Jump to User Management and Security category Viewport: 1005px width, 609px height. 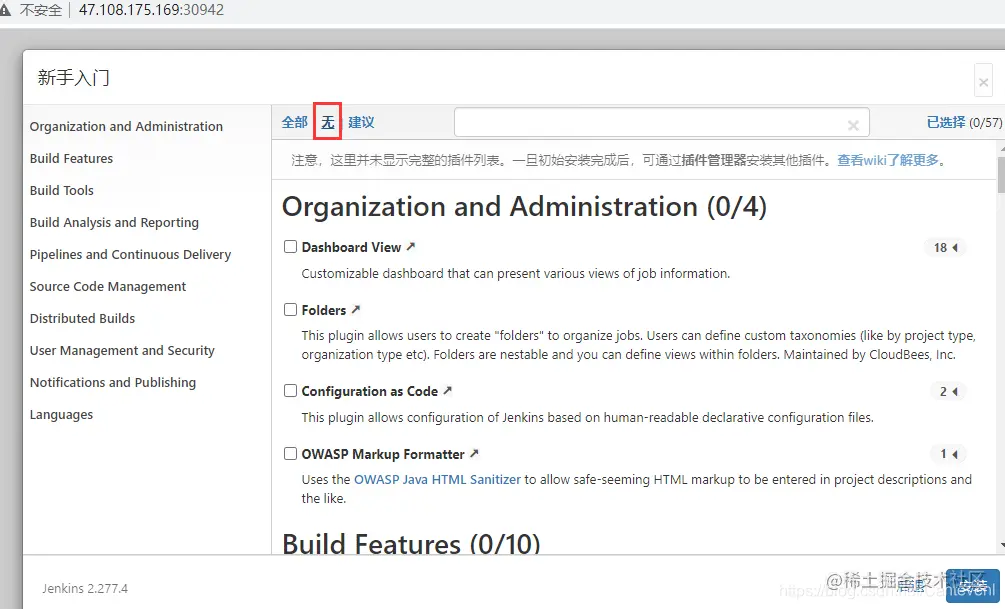(122, 351)
